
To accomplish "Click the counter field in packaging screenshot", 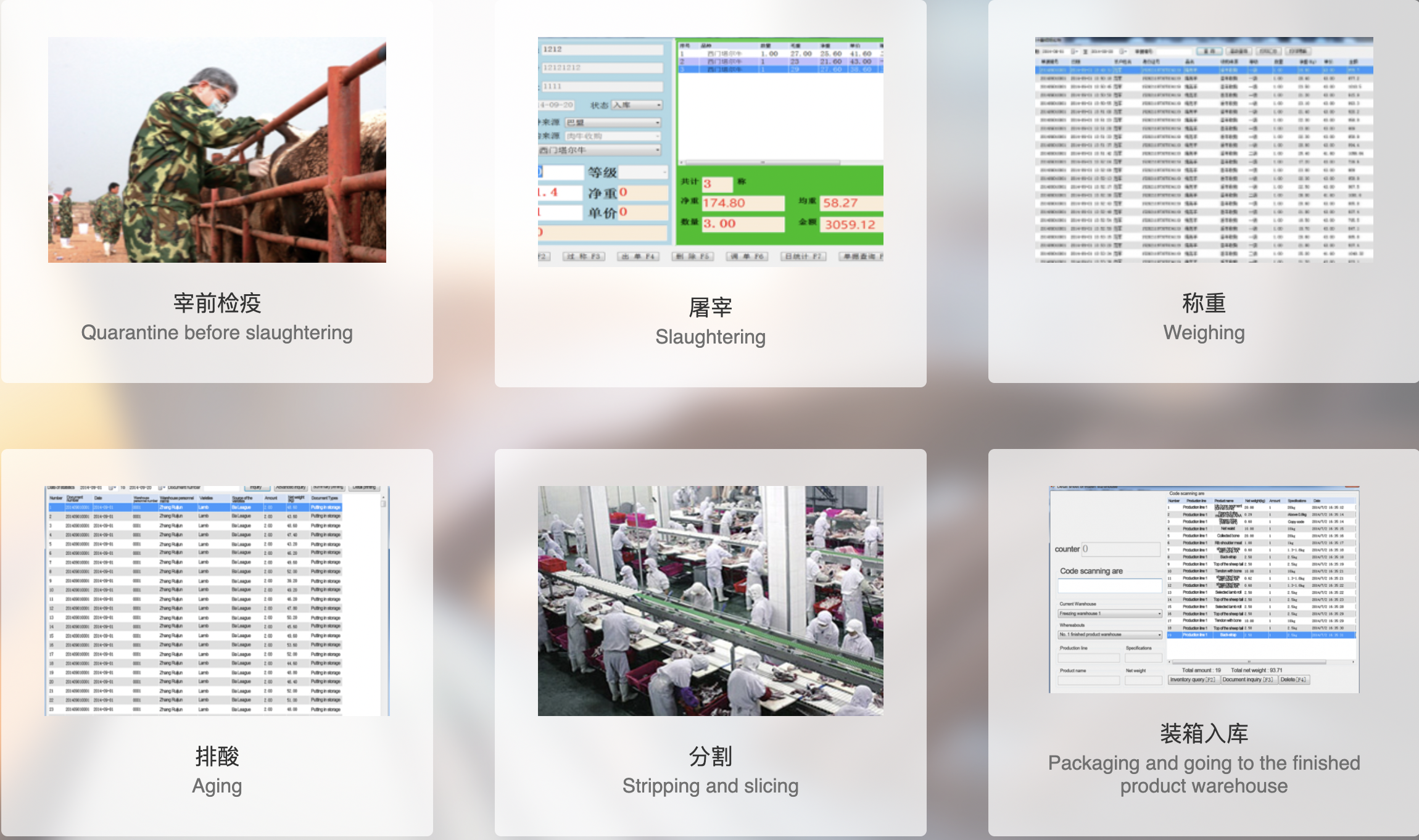I will point(1120,549).
